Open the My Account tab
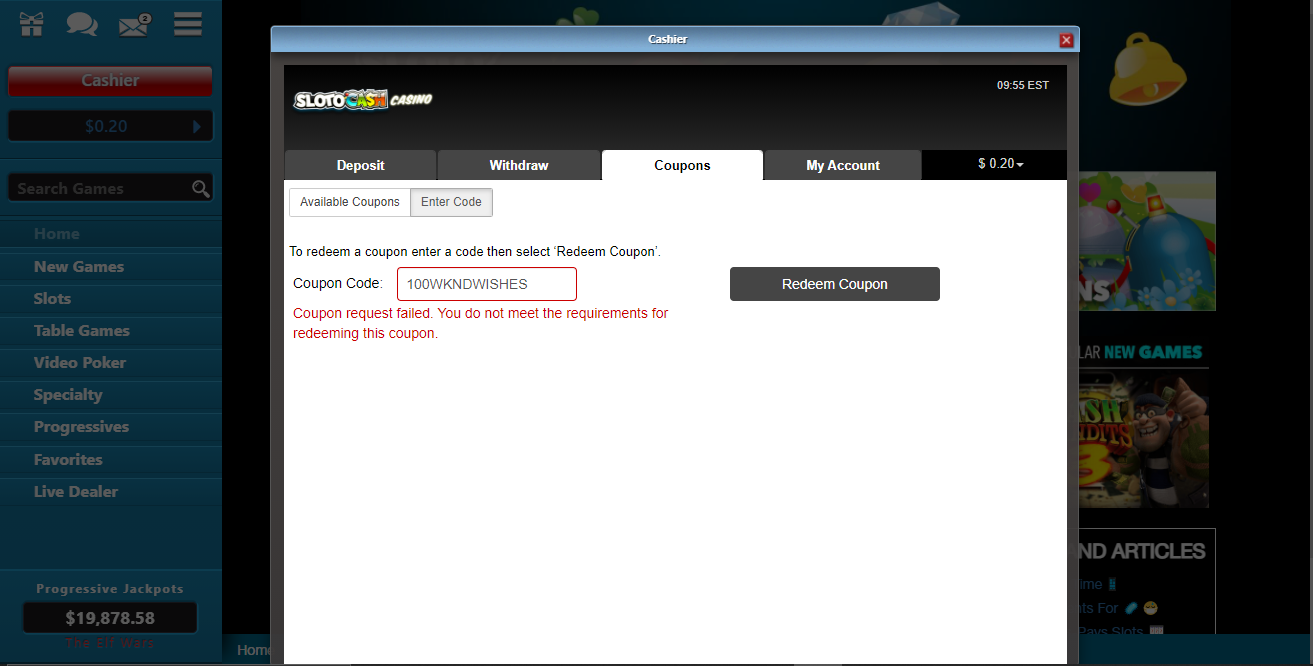 tap(843, 165)
